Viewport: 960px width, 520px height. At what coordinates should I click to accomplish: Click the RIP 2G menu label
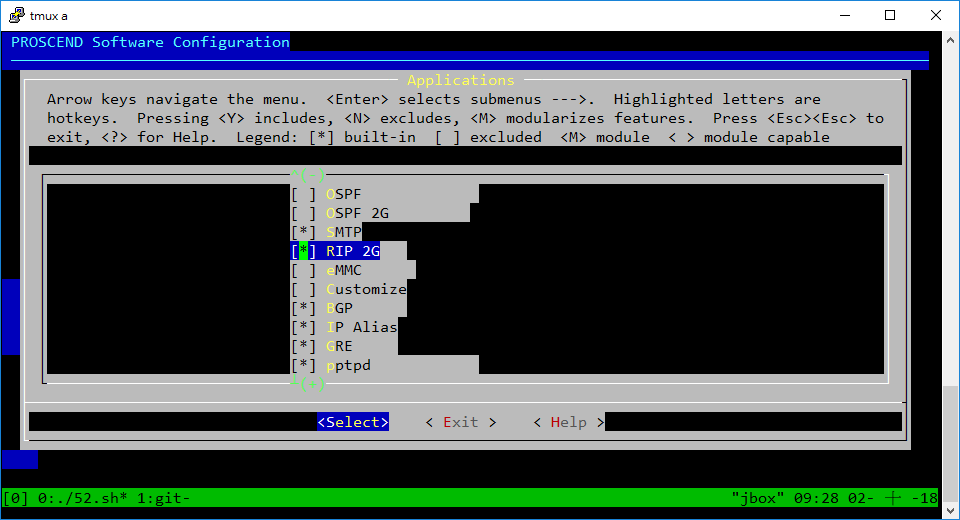coord(353,251)
